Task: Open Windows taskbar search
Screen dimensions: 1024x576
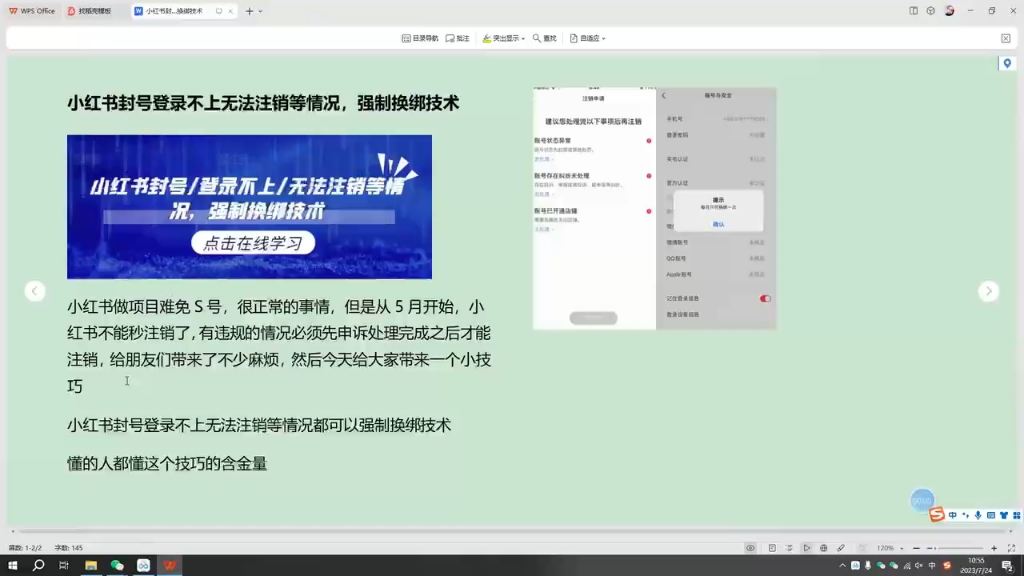Action: pos(39,566)
